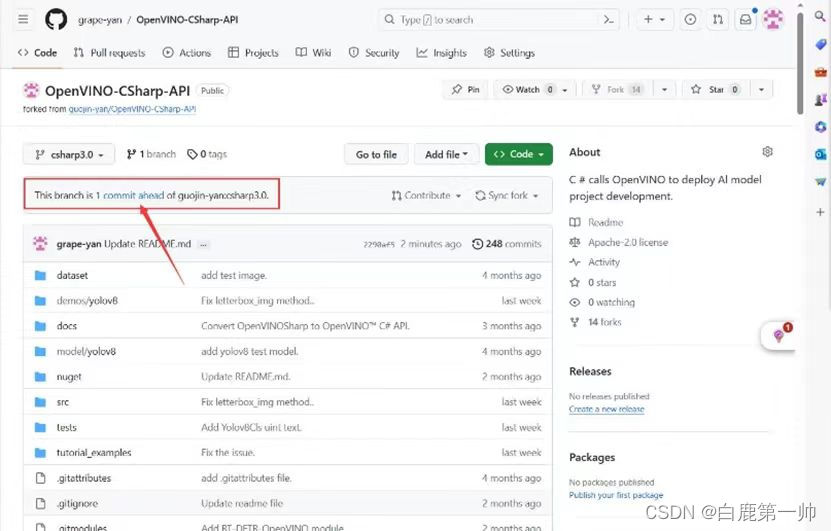Open the src folder

[x=63, y=402]
